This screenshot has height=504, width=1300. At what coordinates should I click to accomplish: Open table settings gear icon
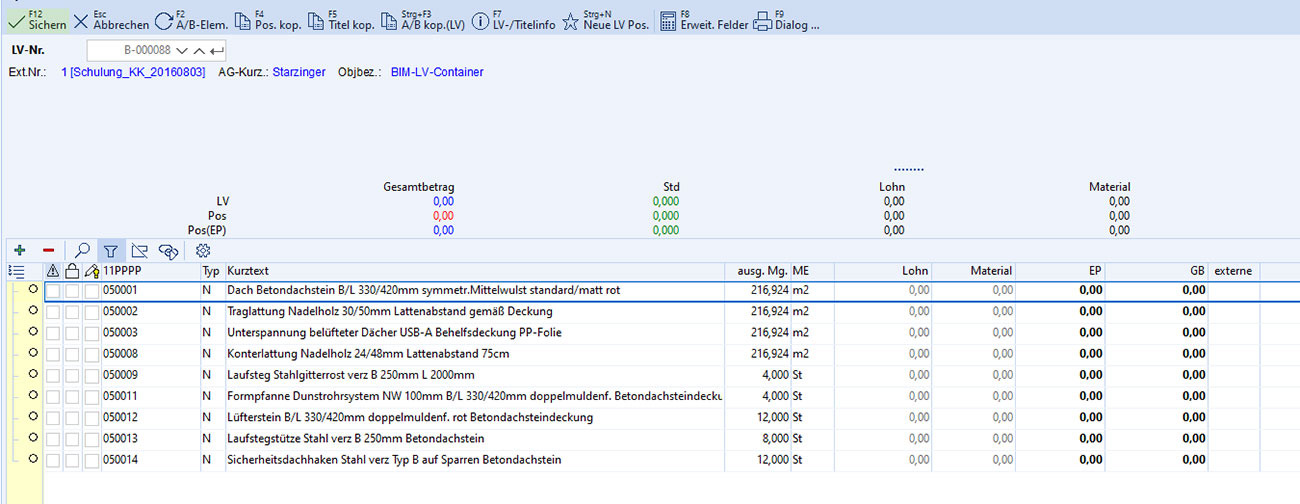coord(203,251)
